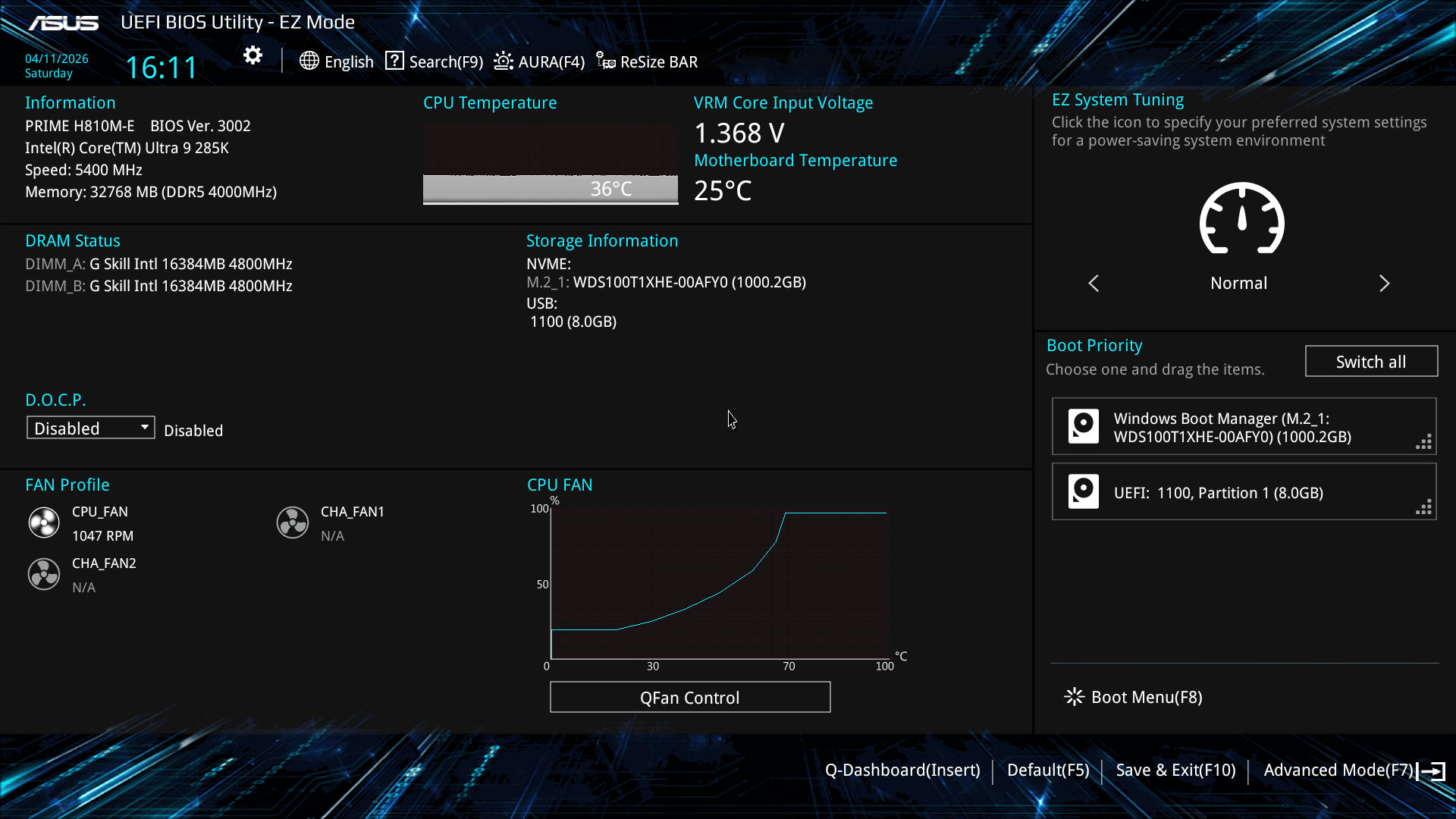
Task: Click the M.2_1 WDS100T1XHE drive entry
Action: [667, 282]
